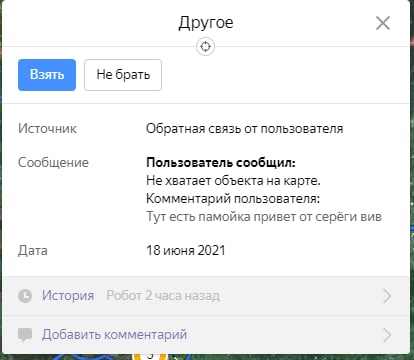This screenshot has height=360, width=414.
Task: Click the Не брать button
Action: [123, 75]
